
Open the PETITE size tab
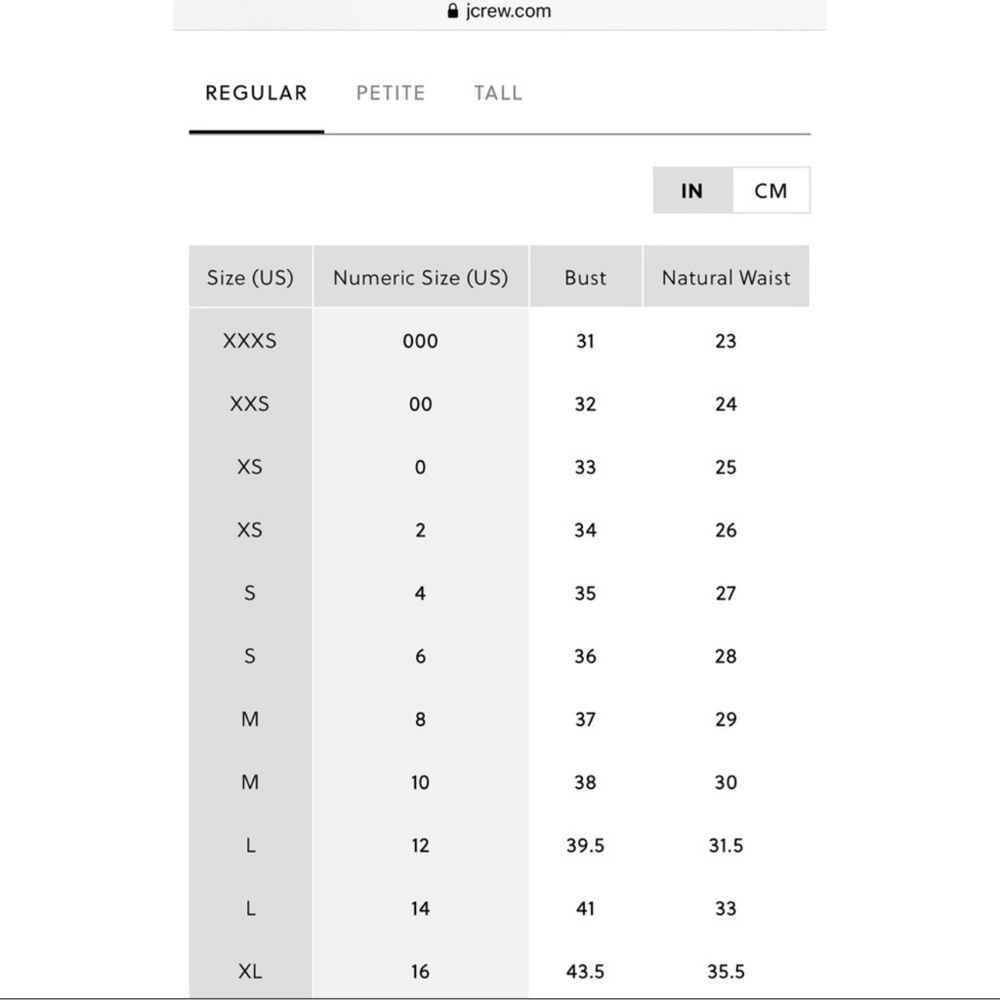[x=390, y=93]
